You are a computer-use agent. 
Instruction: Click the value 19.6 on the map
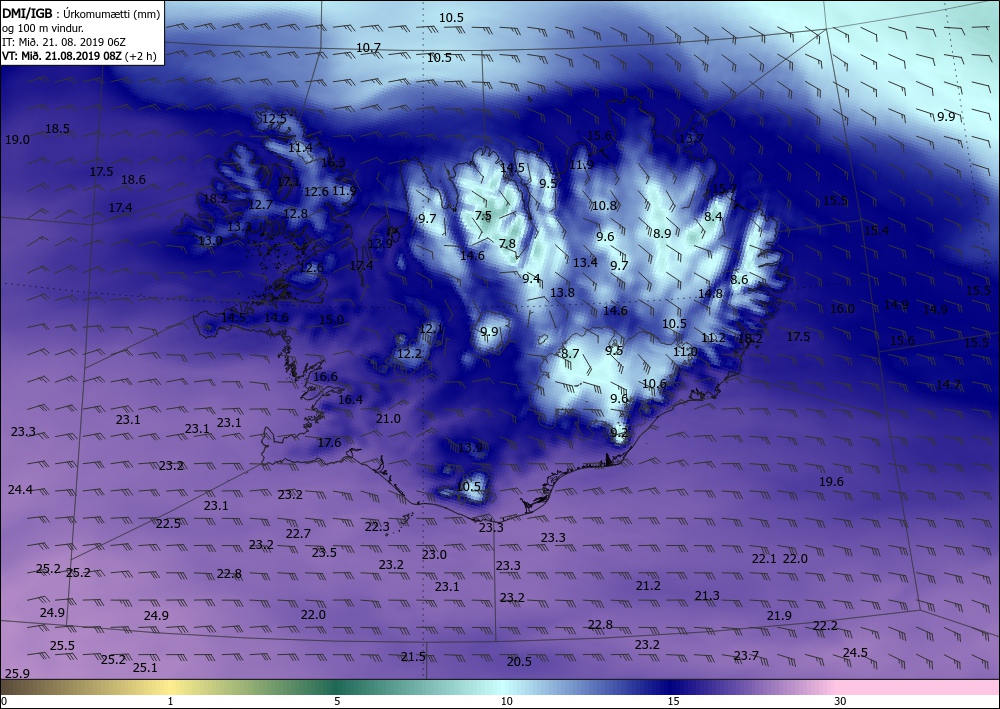831,482
